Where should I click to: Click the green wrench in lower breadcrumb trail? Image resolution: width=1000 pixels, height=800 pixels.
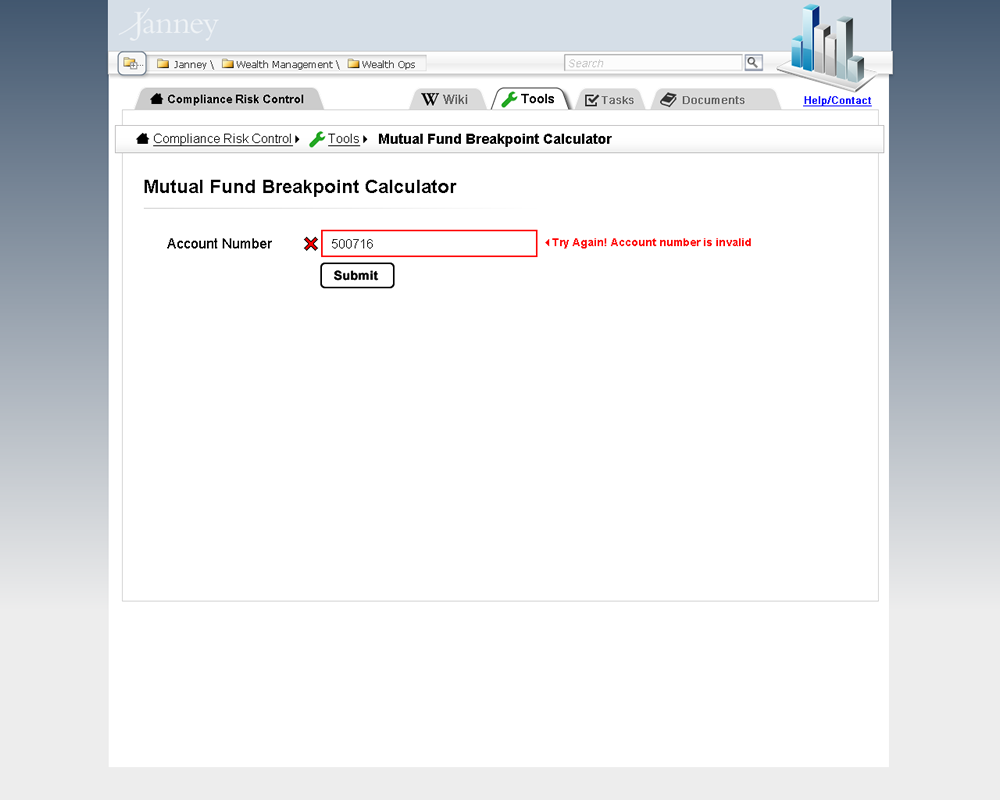316,139
